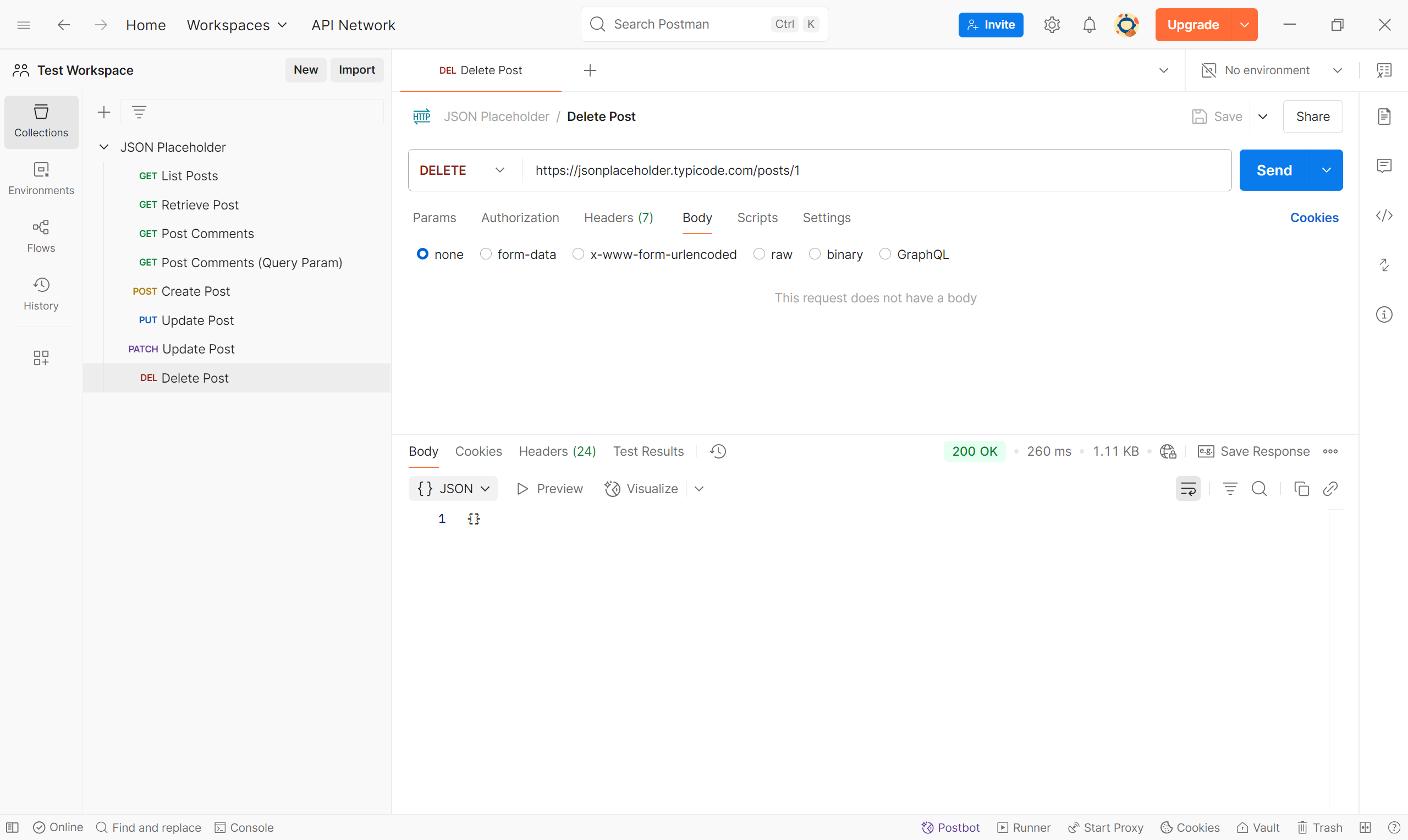Click the response link icon
This screenshot has width=1408, height=840.
click(1330, 489)
